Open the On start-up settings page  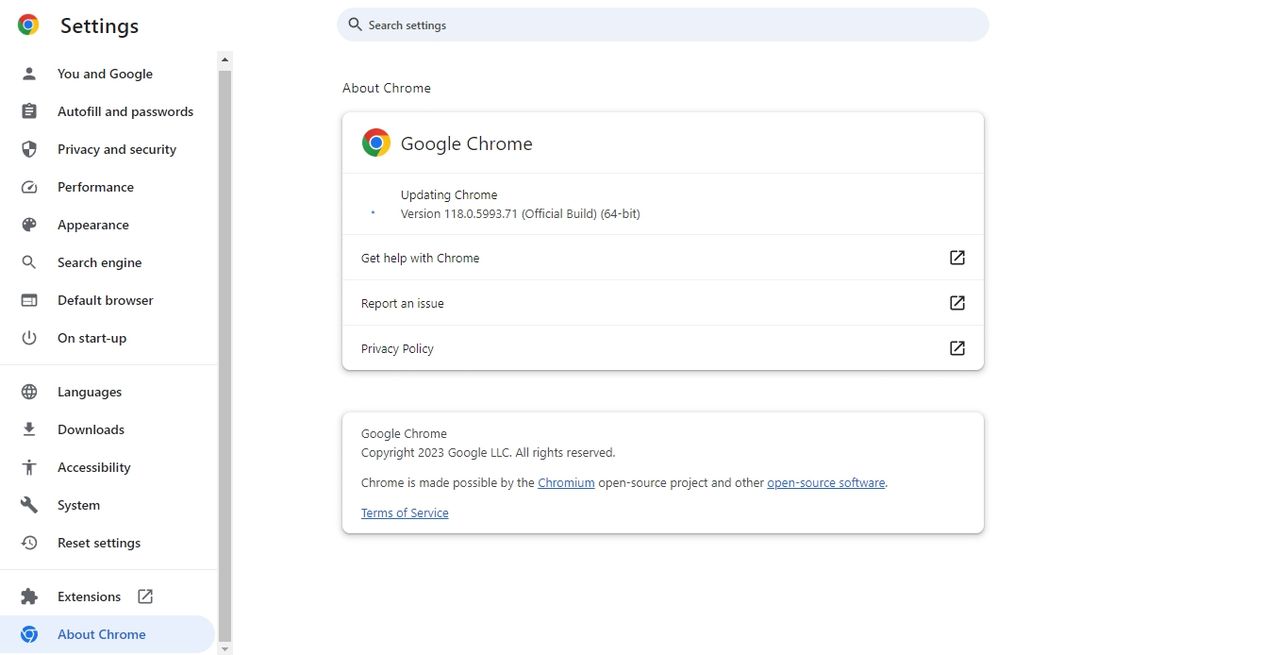pos(92,338)
